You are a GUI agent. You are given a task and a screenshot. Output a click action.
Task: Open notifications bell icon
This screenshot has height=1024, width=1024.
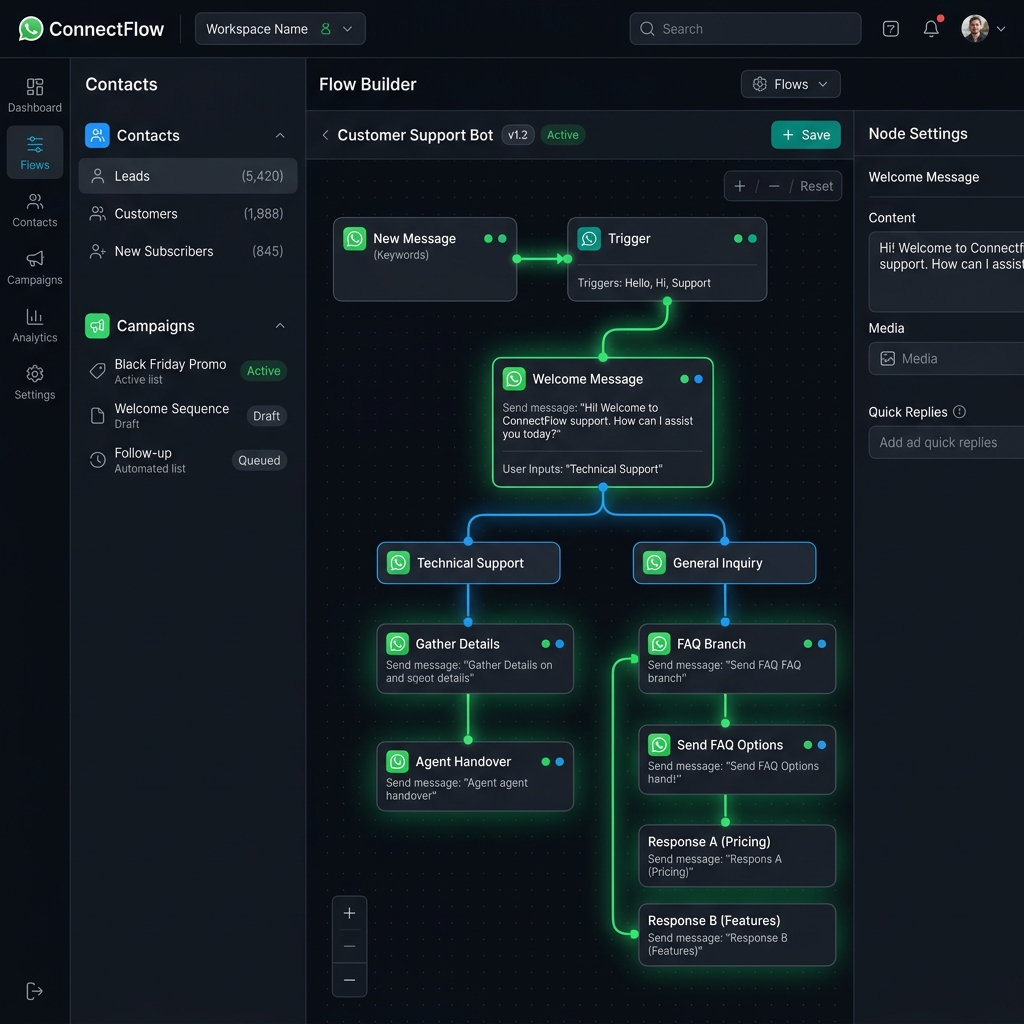[x=931, y=29]
